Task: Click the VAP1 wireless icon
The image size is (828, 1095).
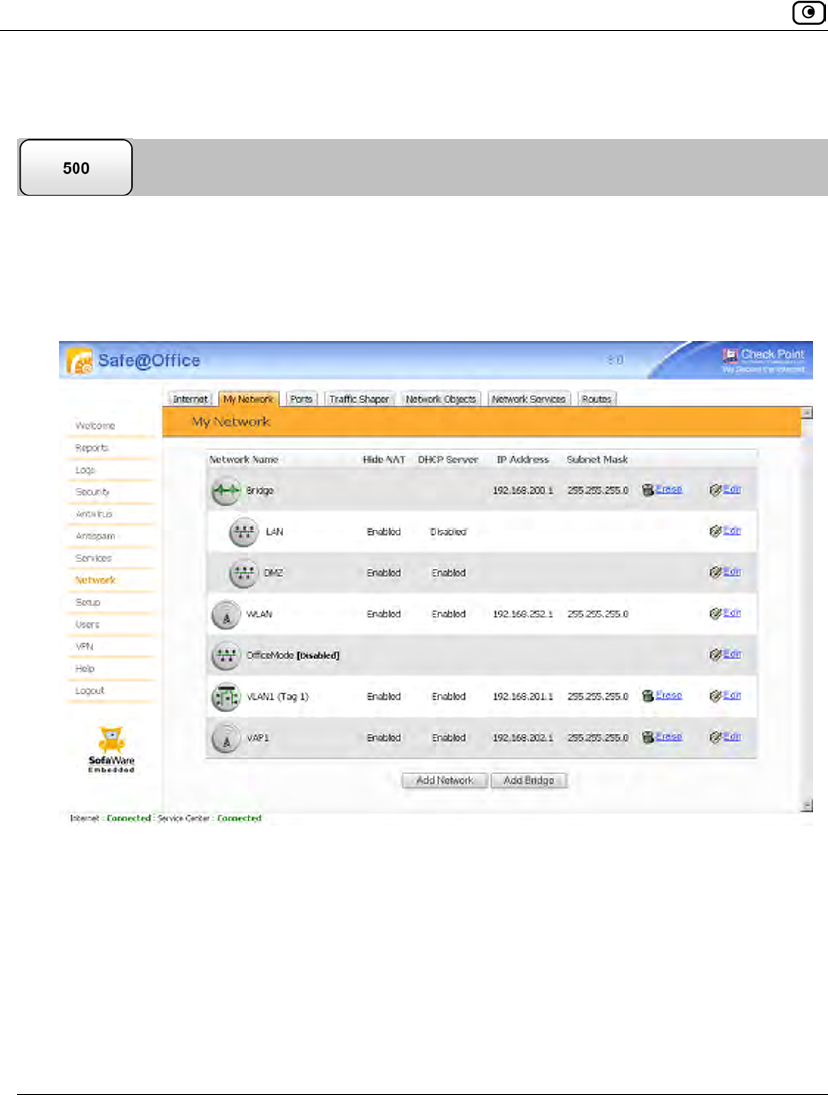Action: [x=226, y=738]
